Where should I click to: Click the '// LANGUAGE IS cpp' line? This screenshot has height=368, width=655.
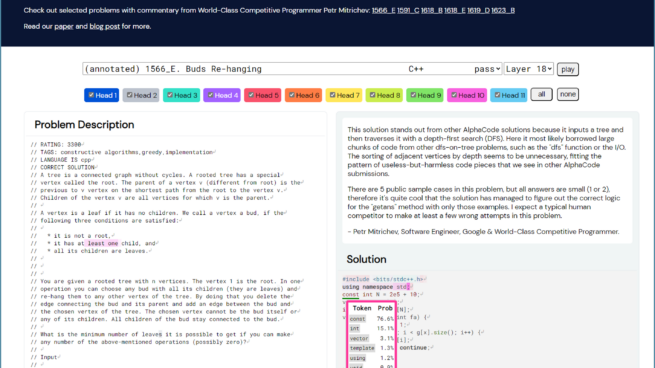pyautogui.click(x=61, y=160)
